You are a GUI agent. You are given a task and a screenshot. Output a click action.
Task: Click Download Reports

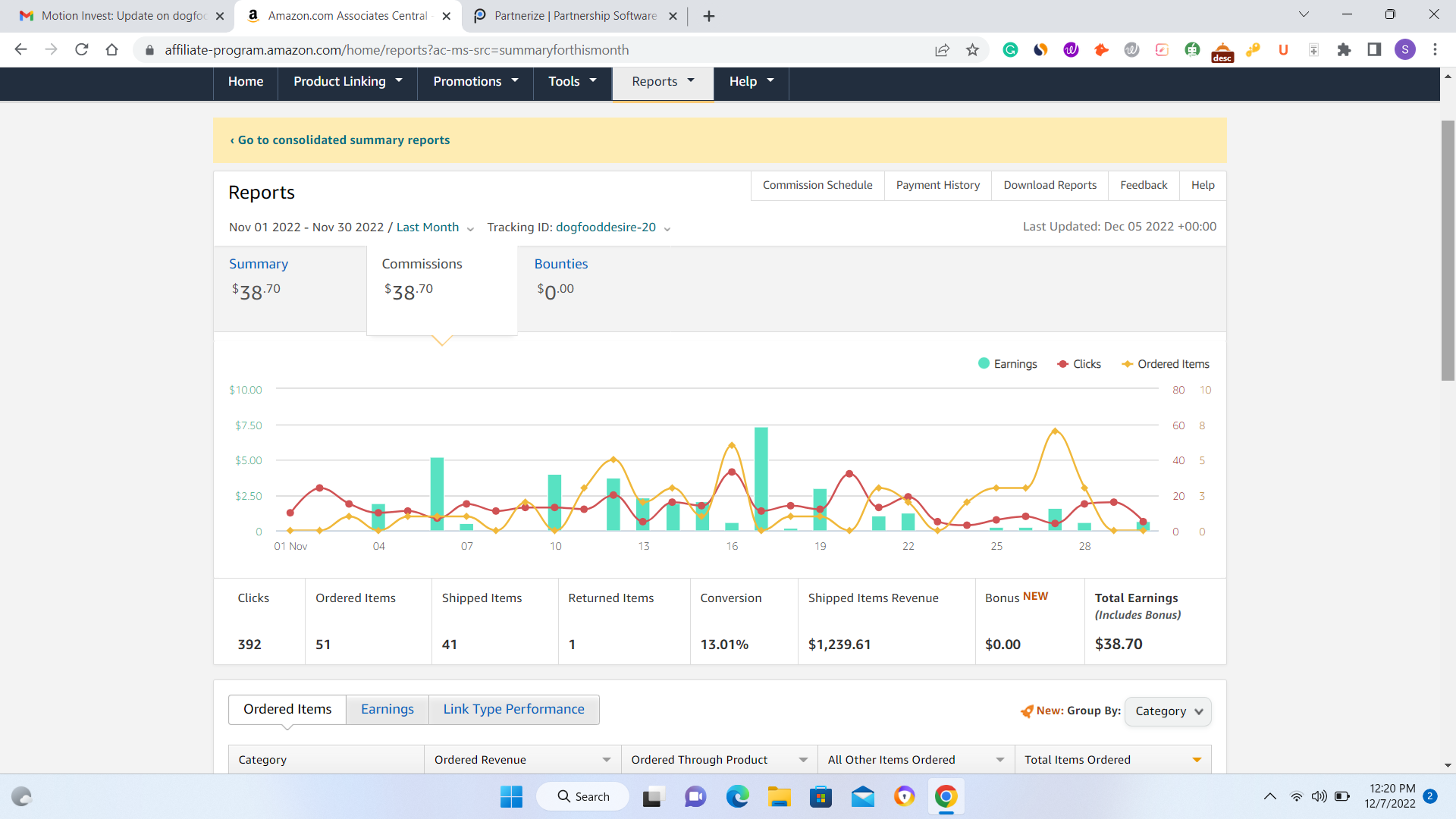[1050, 185]
